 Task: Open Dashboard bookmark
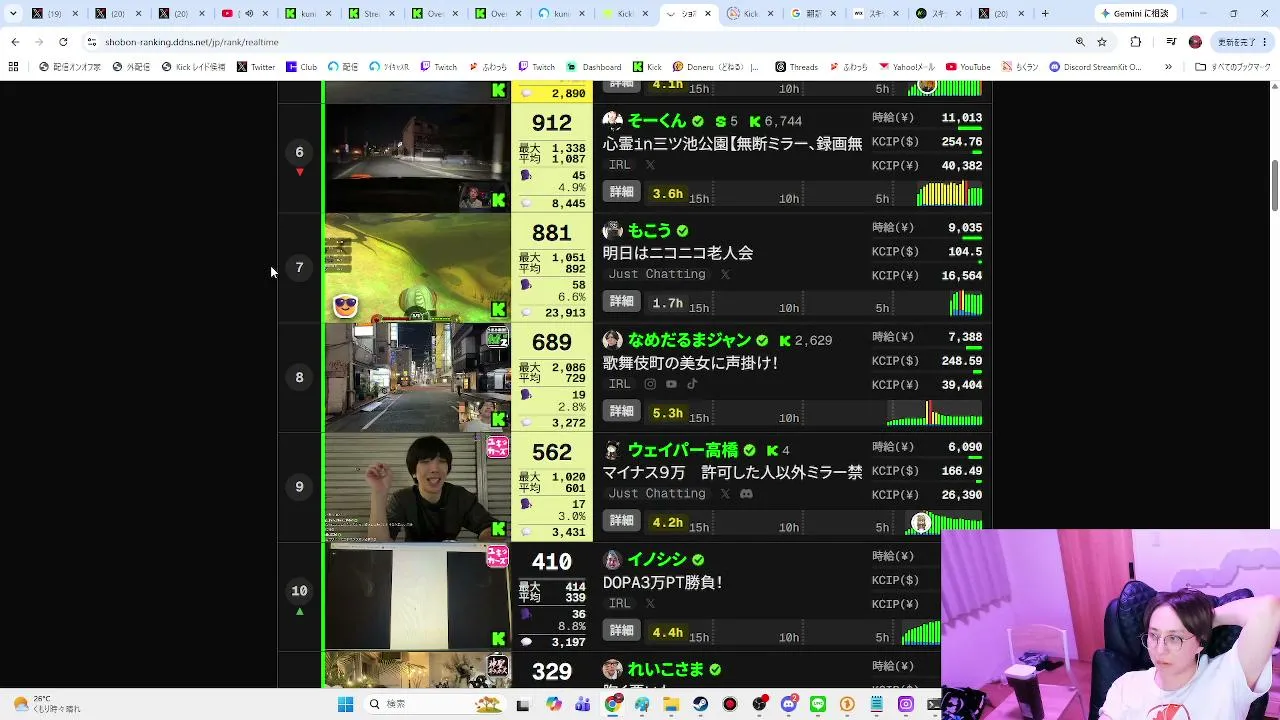click(595, 67)
